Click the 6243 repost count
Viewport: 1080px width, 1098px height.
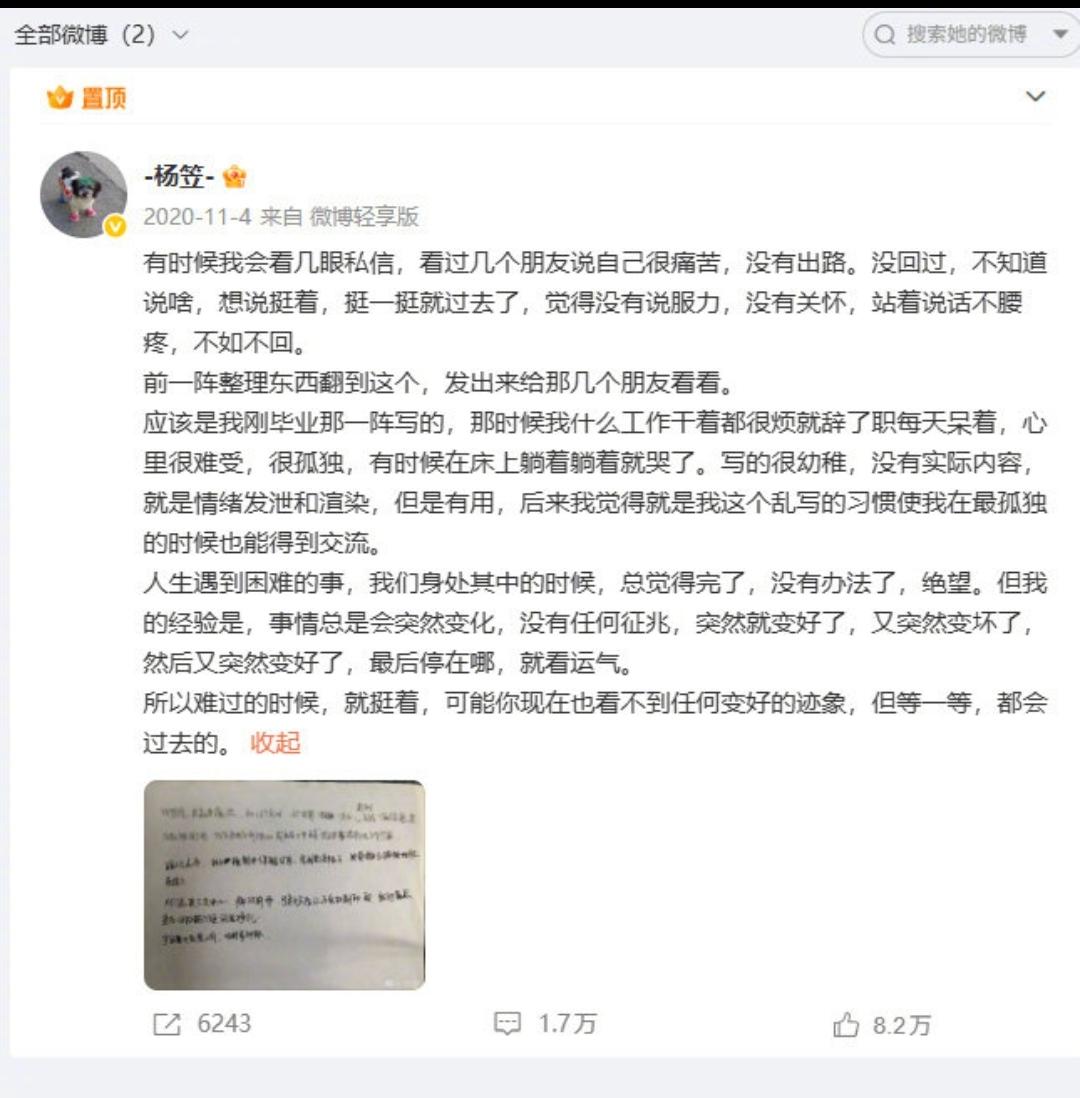[224, 1024]
